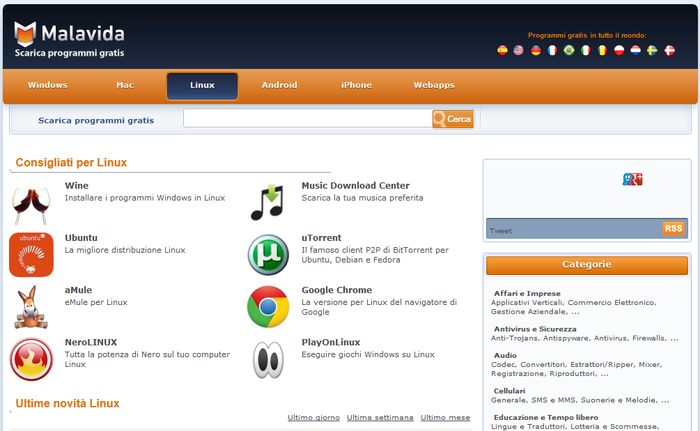Focus the program search text field

pyautogui.click(x=308, y=119)
